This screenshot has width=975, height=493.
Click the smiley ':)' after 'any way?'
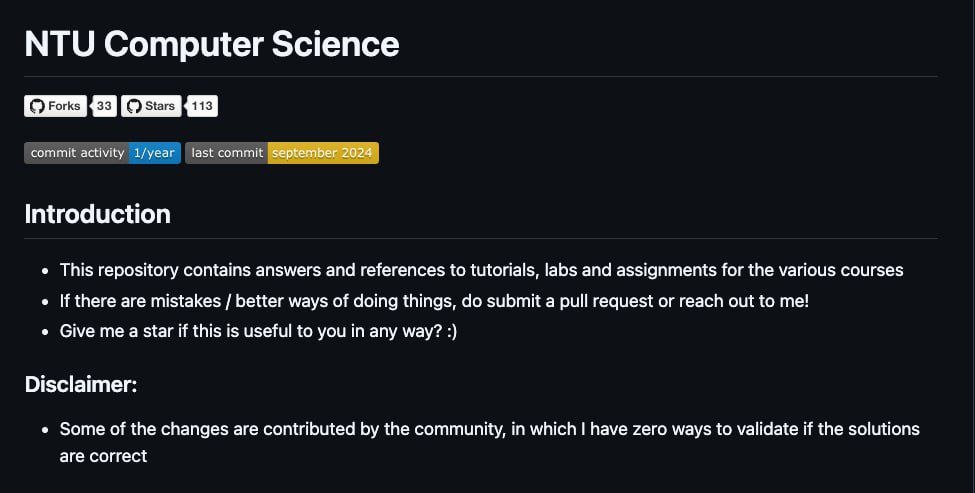tap(452, 331)
